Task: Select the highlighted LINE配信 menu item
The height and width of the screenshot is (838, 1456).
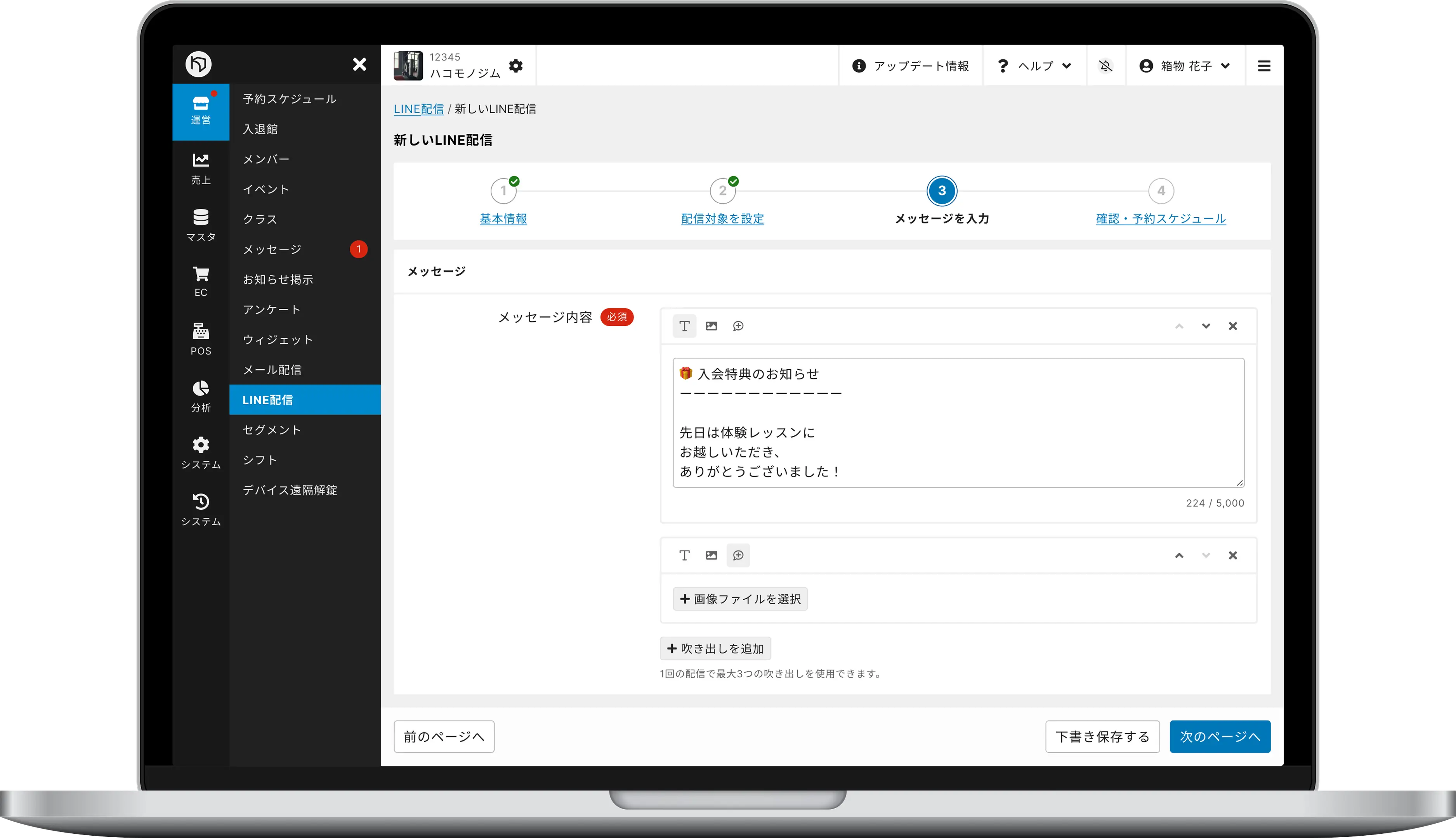Action: tap(305, 400)
